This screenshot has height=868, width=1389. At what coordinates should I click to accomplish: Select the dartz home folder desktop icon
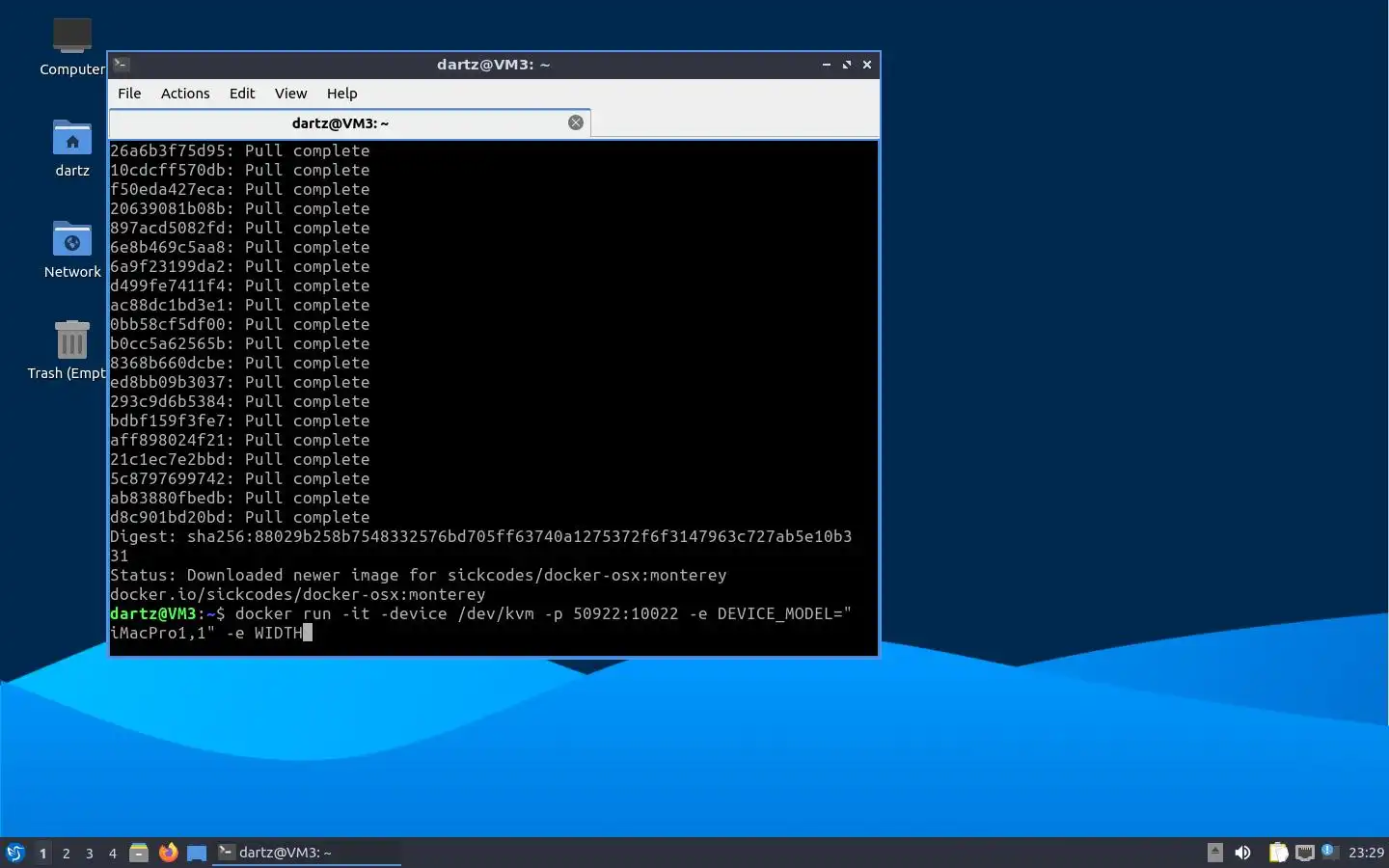(x=72, y=148)
